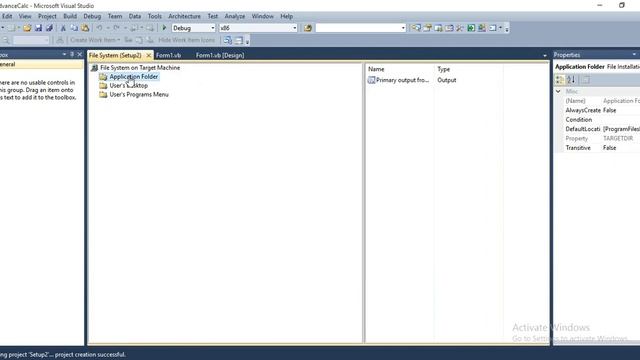This screenshot has height=360, width=640.
Task: Select the User's Programs Menu folder node
Action: (139, 95)
